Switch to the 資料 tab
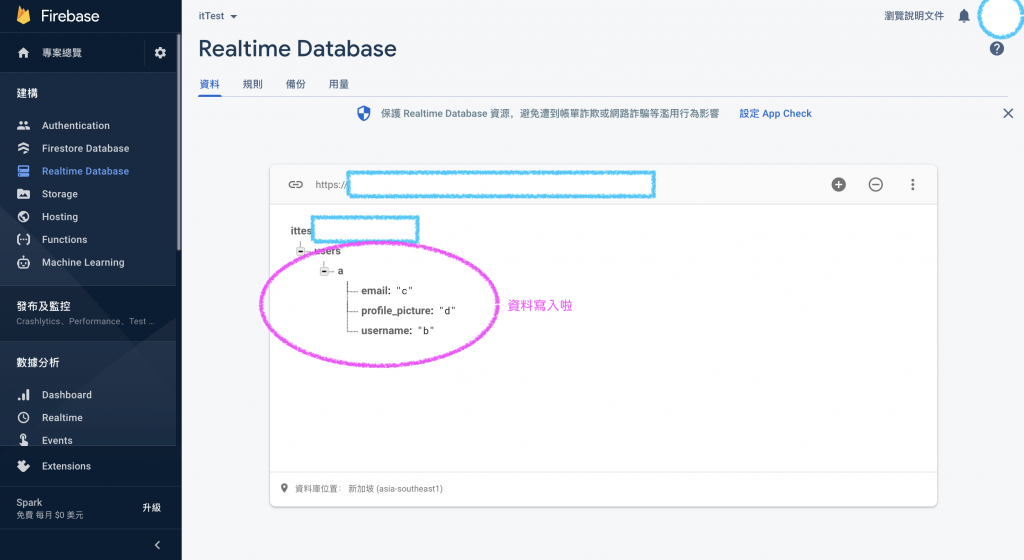Screen dimensions: 1024x560 210,84
